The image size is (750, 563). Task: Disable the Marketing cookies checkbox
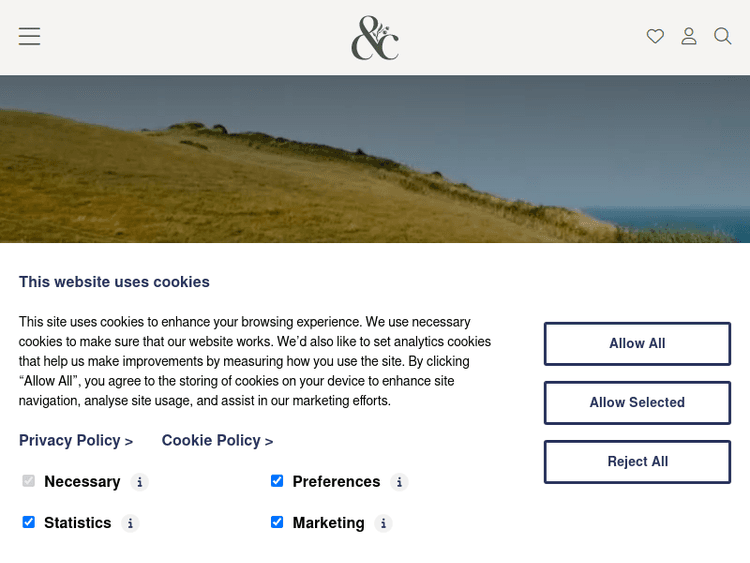(x=277, y=522)
